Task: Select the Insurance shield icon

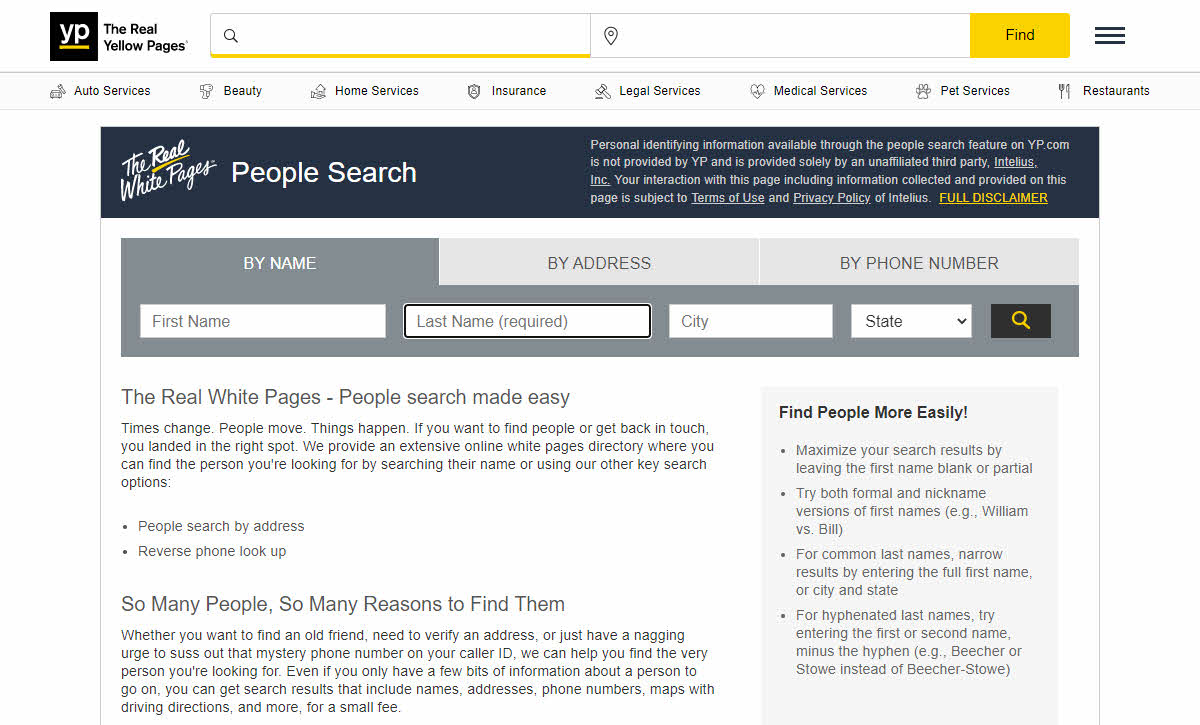Action: click(x=473, y=90)
